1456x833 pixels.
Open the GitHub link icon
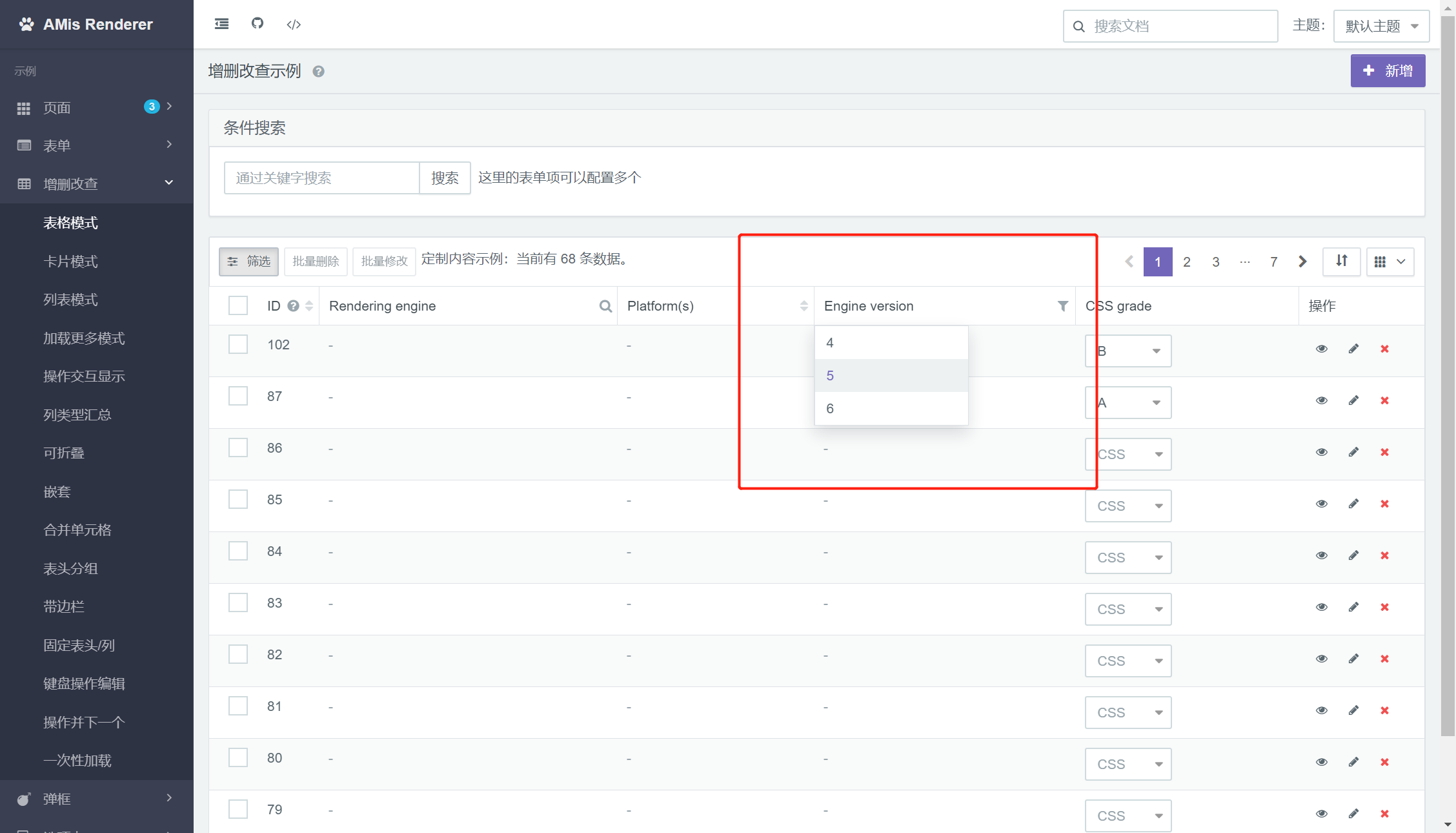tap(258, 23)
